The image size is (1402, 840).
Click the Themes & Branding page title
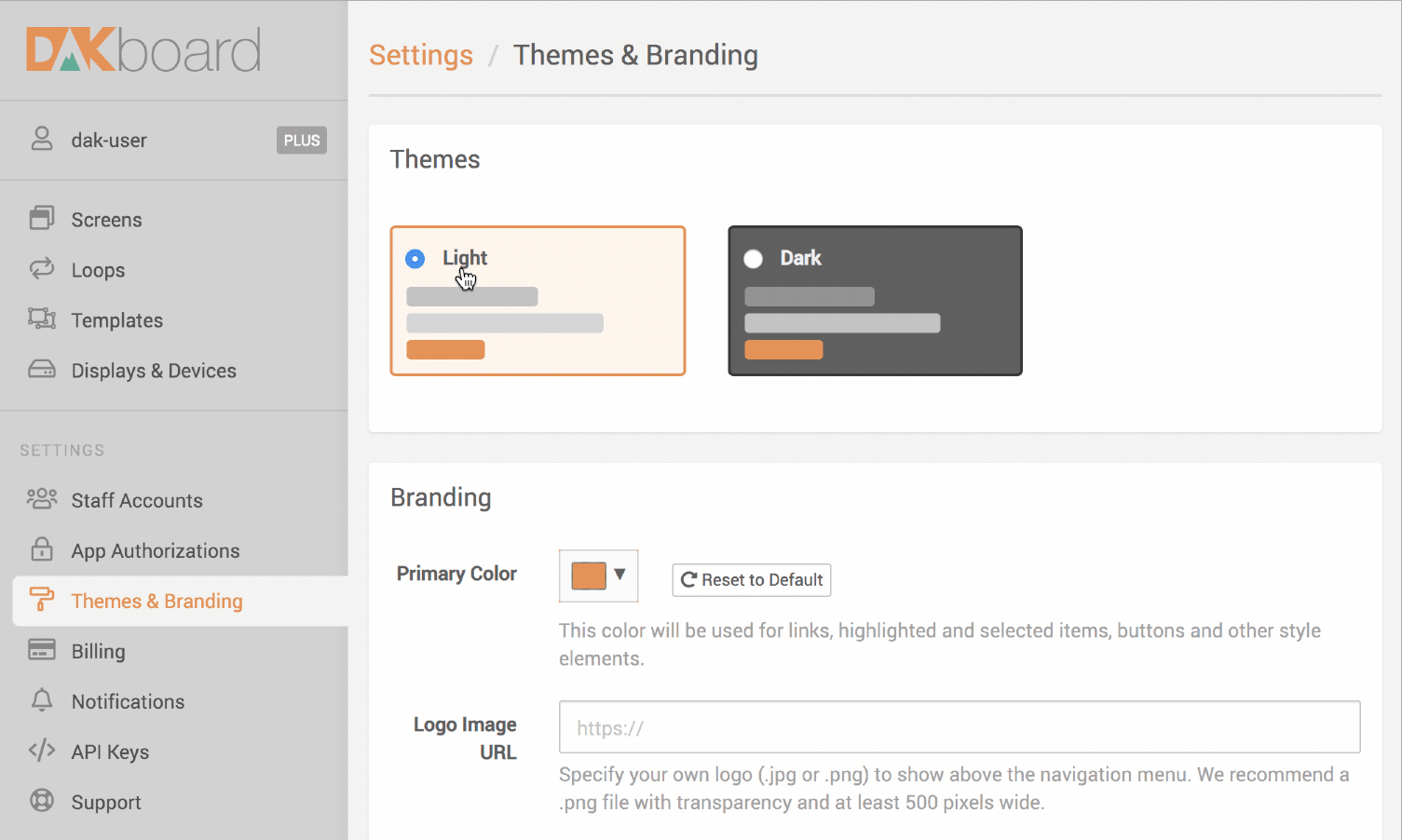point(635,55)
